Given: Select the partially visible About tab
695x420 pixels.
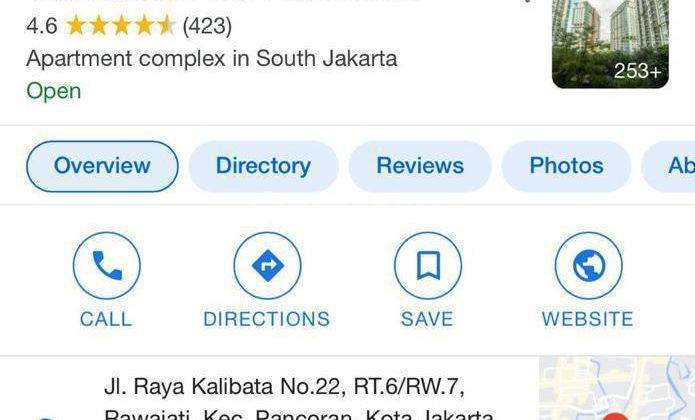Looking at the screenshot, I should [669, 166].
